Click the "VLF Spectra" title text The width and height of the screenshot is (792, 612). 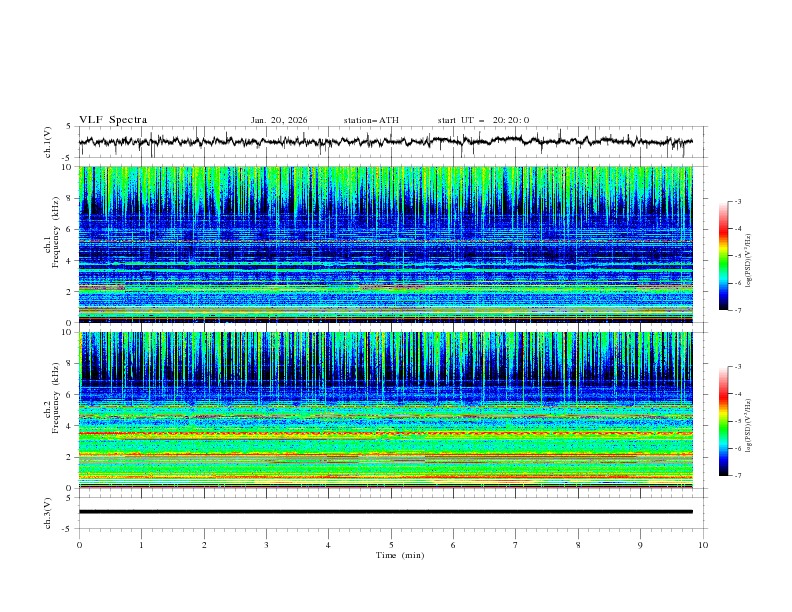pos(113,120)
